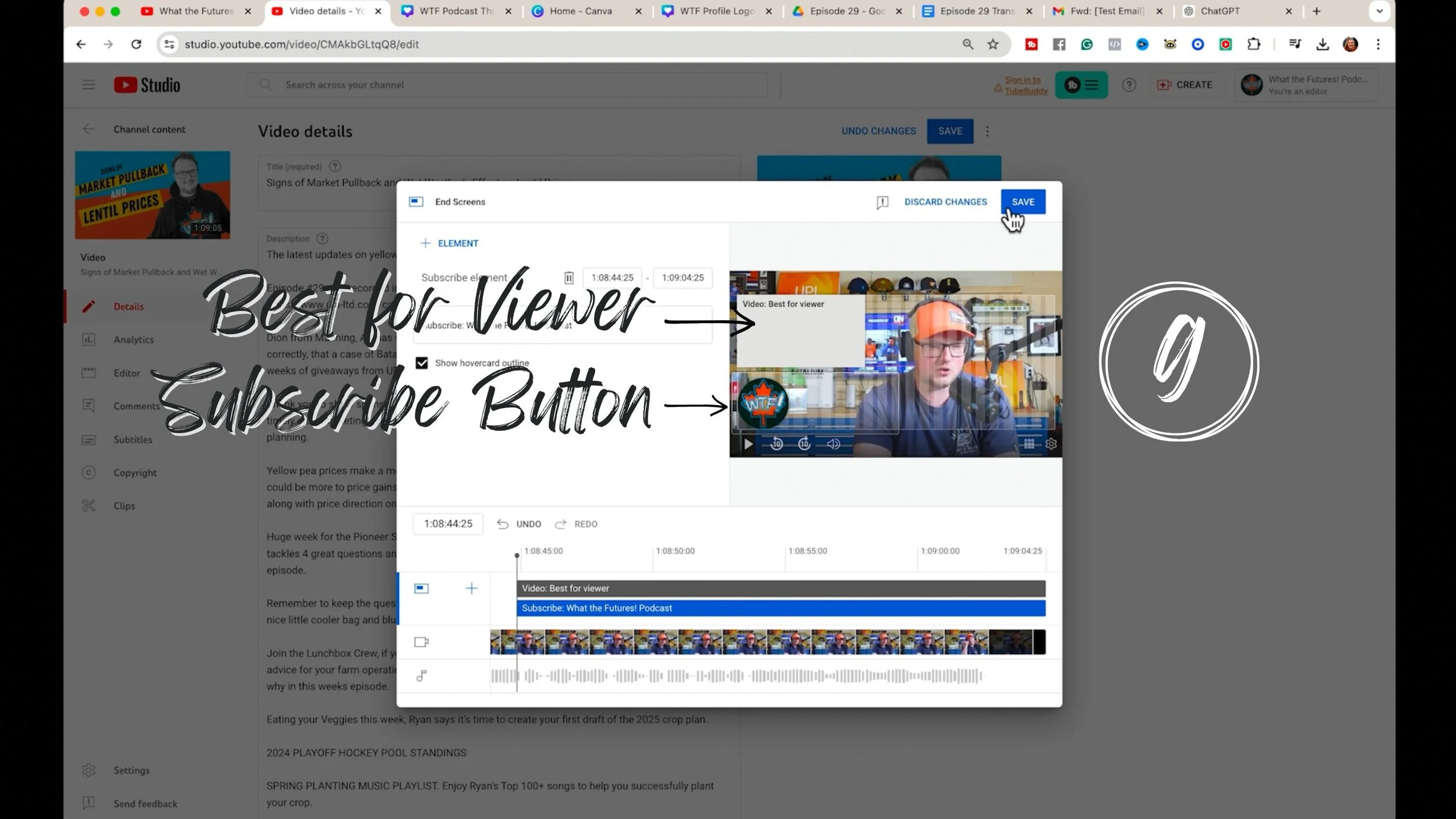
Task: Click Undo Changes on Video details page
Action: coord(878,131)
